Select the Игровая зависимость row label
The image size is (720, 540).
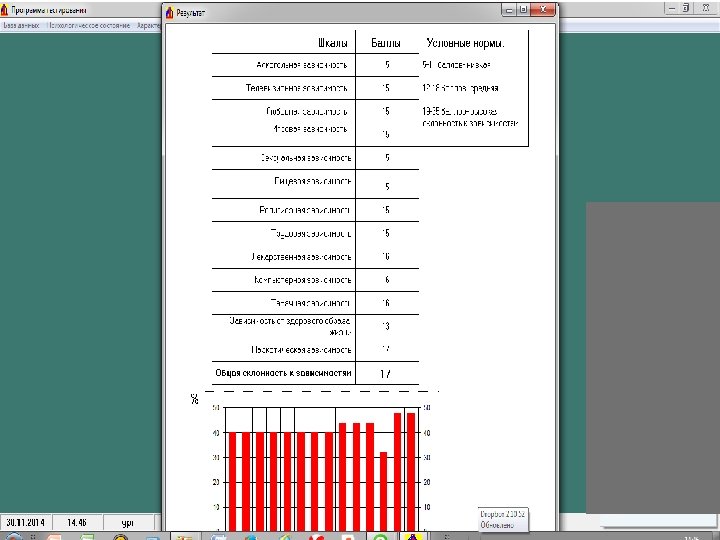310,129
